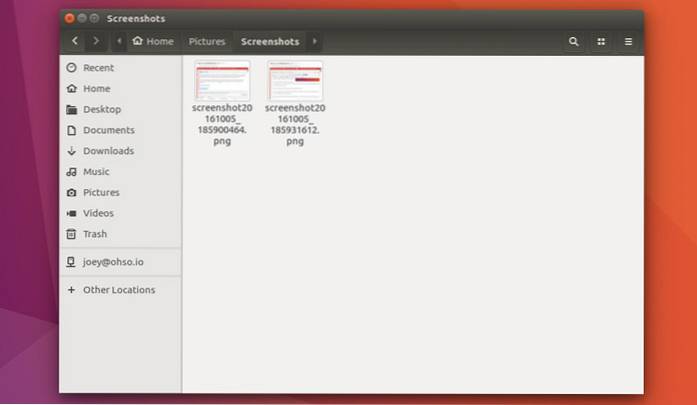The height and width of the screenshot is (405, 697).
Task: Click the Screenshots window title
Action: pyautogui.click(x=136, y=19)
